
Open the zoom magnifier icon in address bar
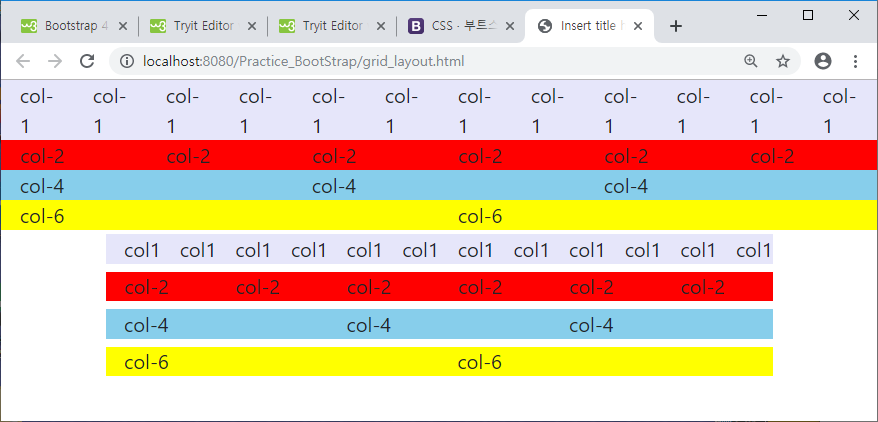tap(750, 61)
